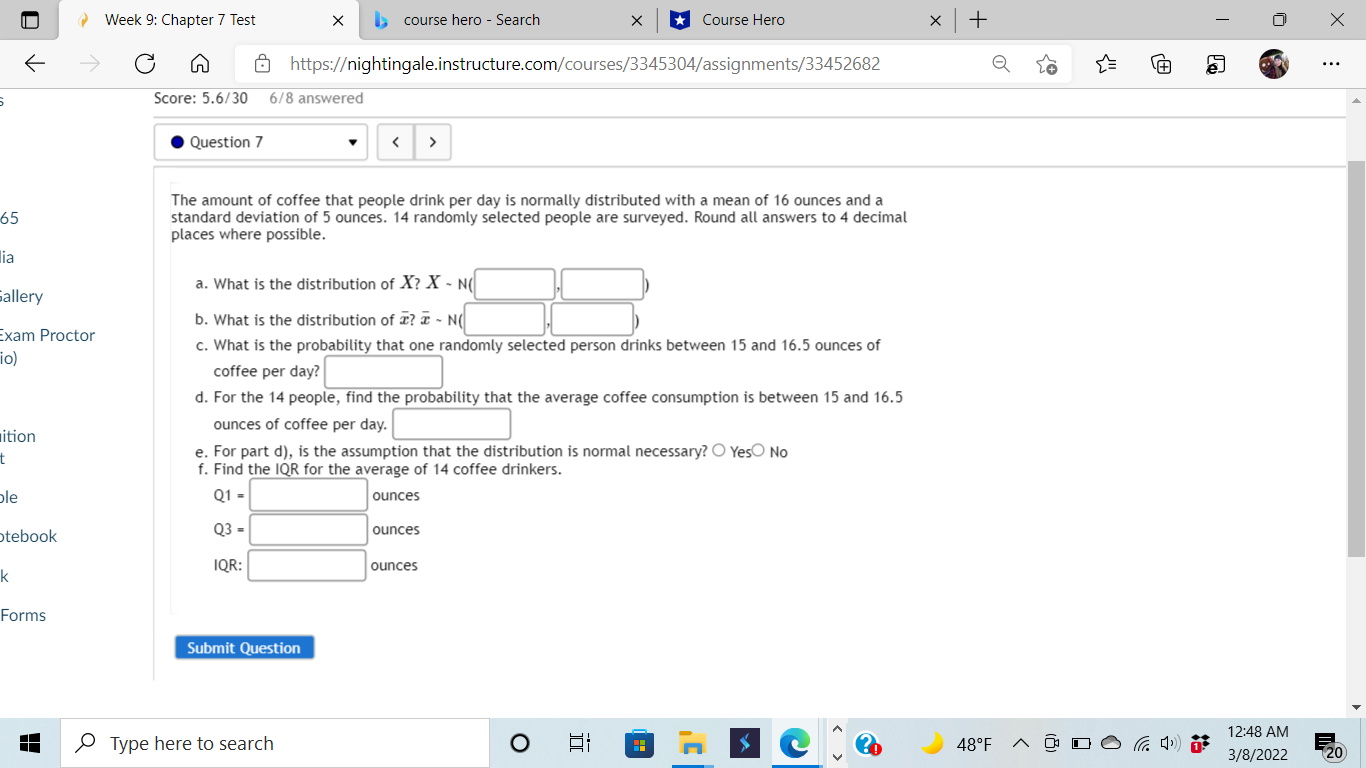Switch to the course hero - Search tab
This screenshot has width=1366, height=768.
tap(470, 19)
